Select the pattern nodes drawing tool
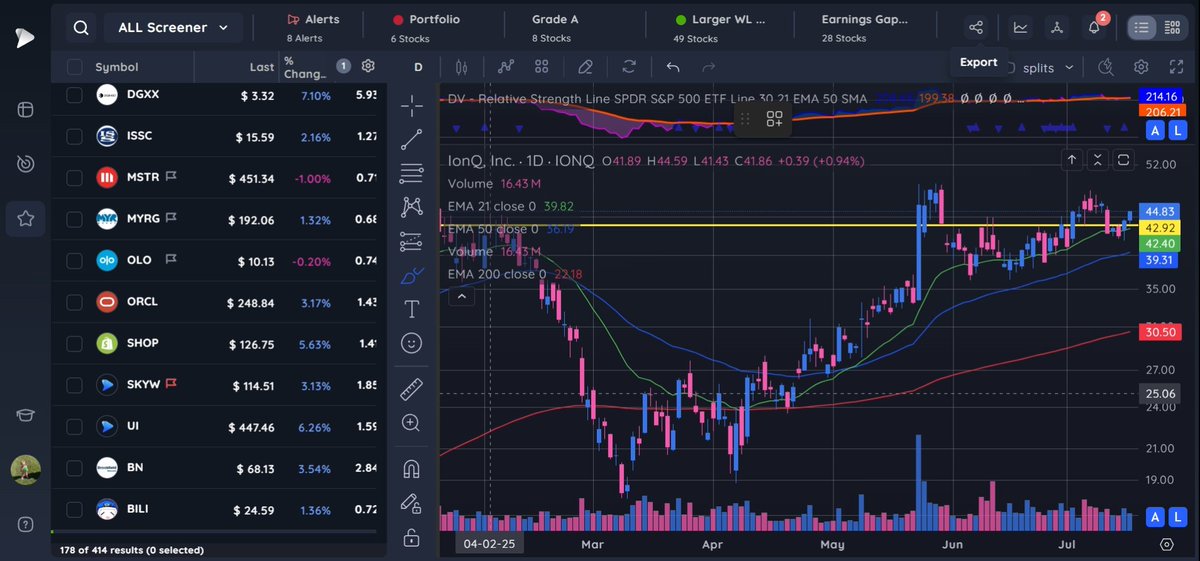This screenshot has width=1200, height=561. pyautogui.click(x=411, y=207)
